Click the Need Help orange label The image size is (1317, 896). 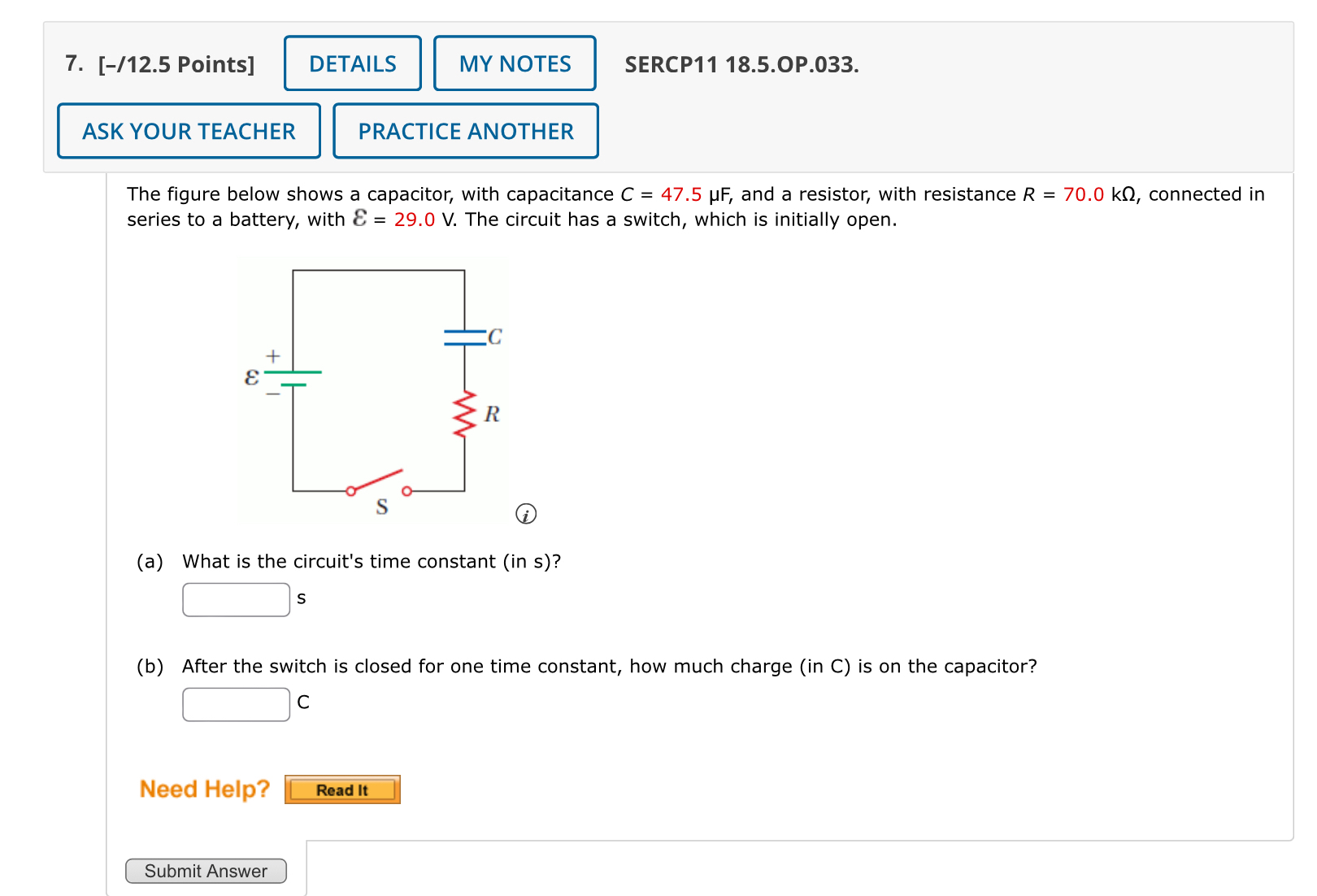tap(205, 789)
